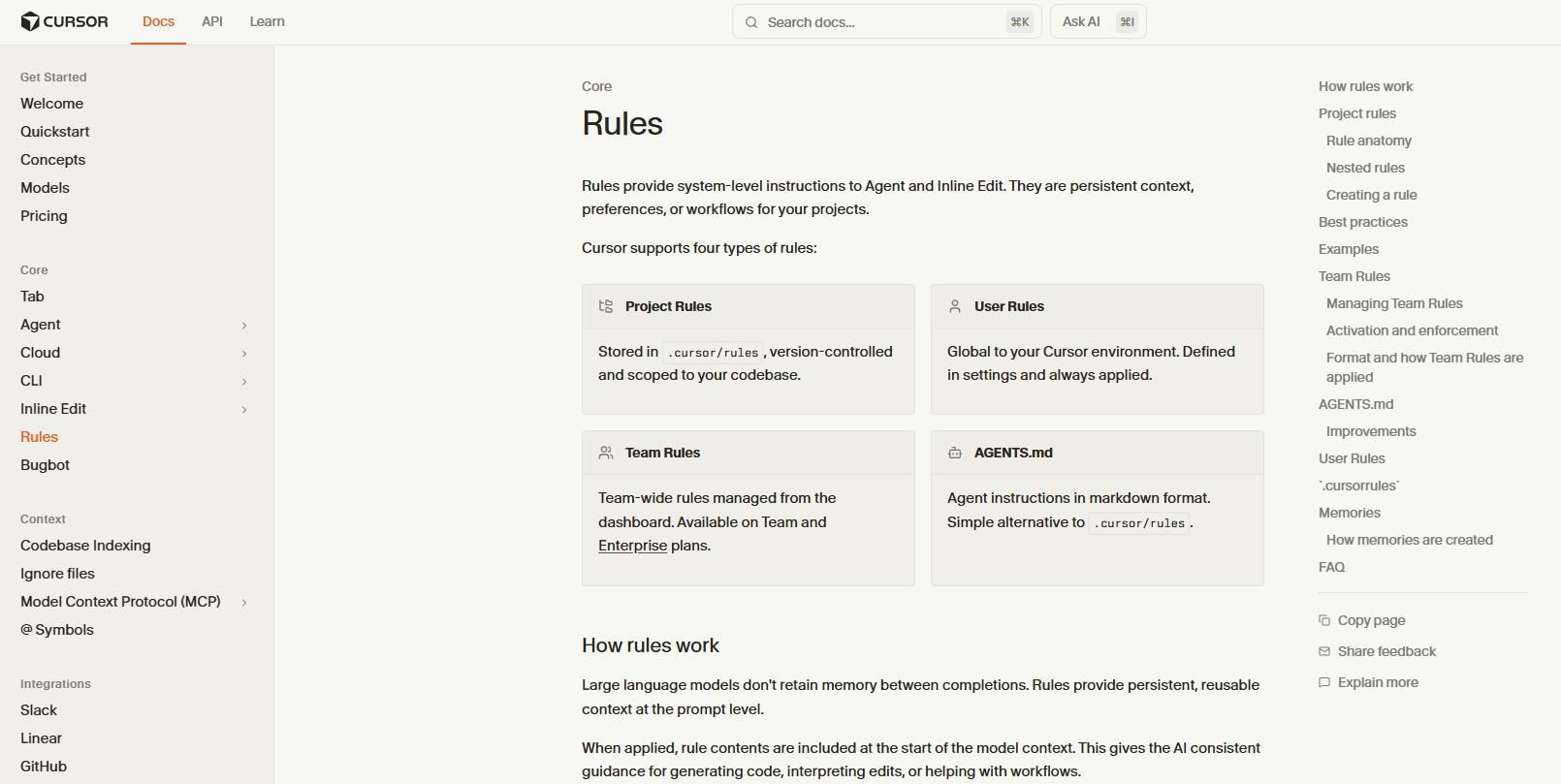1561x784 pixels.
Task: Focus the Search docs field
Action: coord(886,22)
